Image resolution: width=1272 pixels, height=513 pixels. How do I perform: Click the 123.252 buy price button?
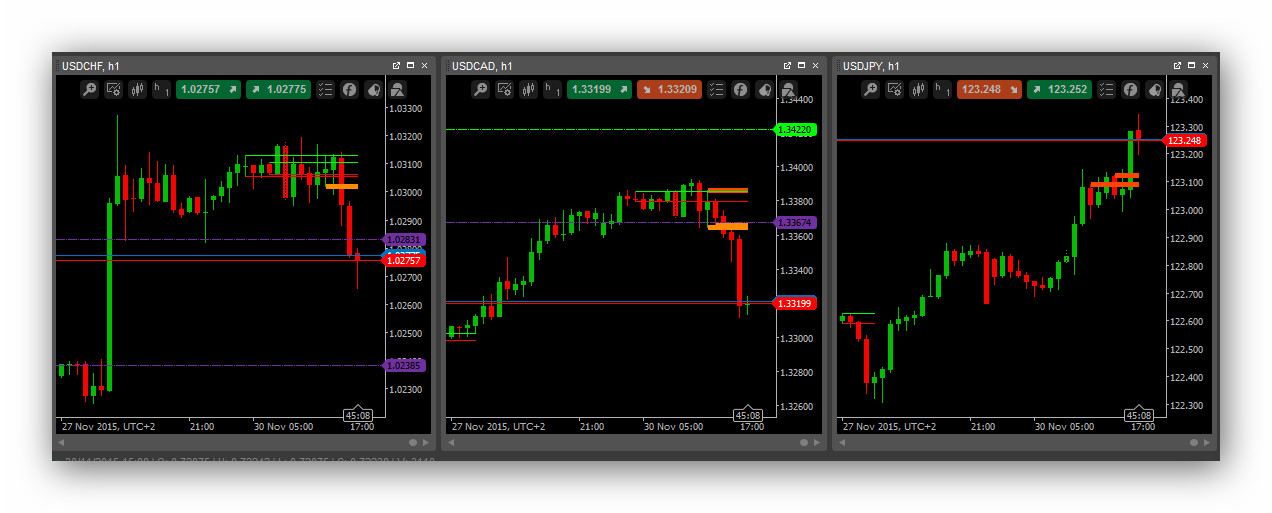coord(1059,89)
